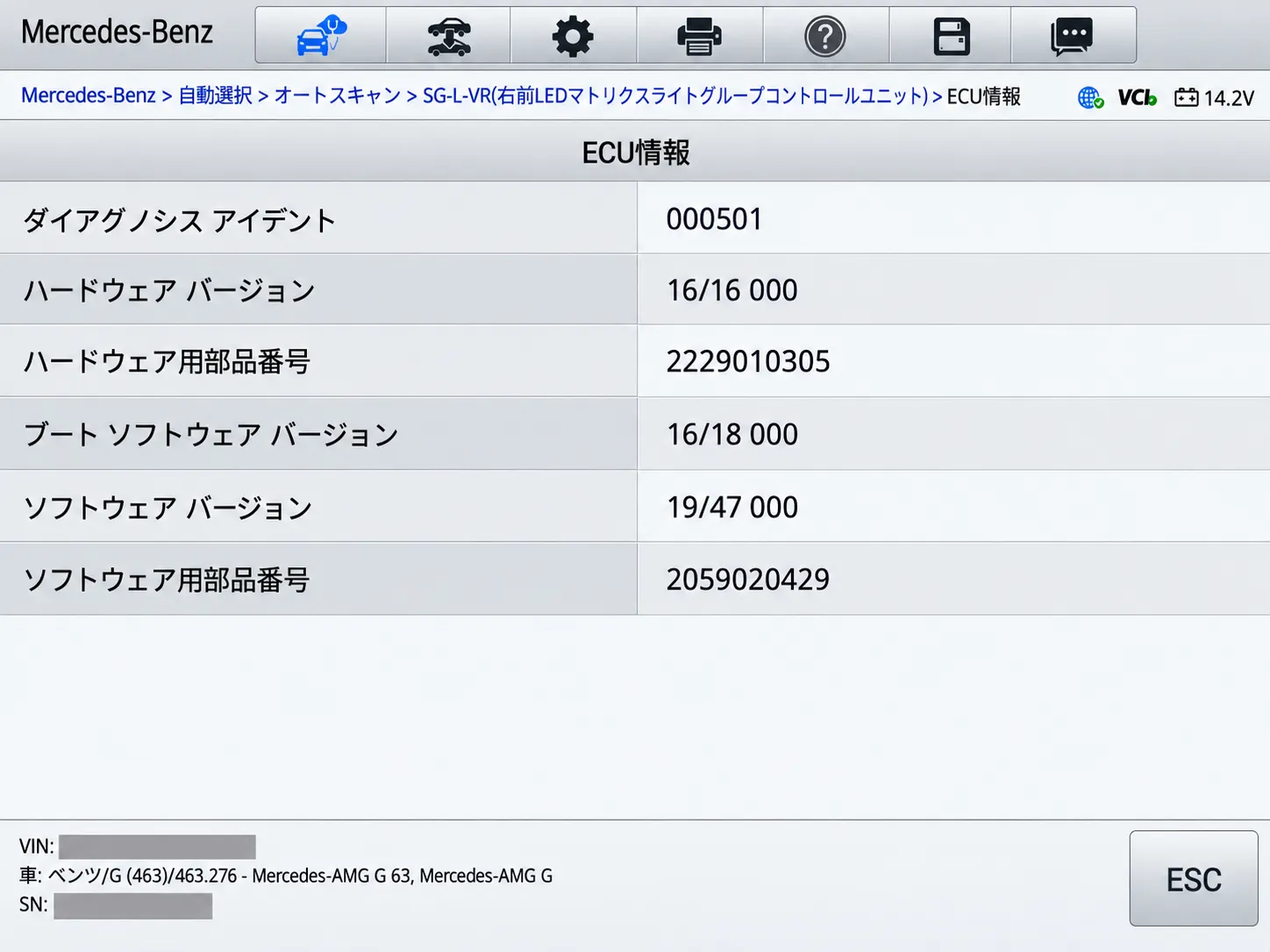Viewport: 1270px width, 952px height.
Task: Select the ハードウェア用部品番号 label
Action: tap(167, 362)
